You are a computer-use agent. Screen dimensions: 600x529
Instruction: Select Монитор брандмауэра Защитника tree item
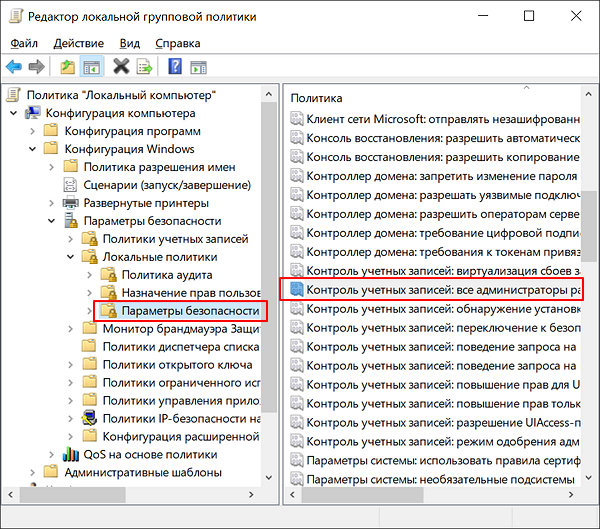coord(181,329)
